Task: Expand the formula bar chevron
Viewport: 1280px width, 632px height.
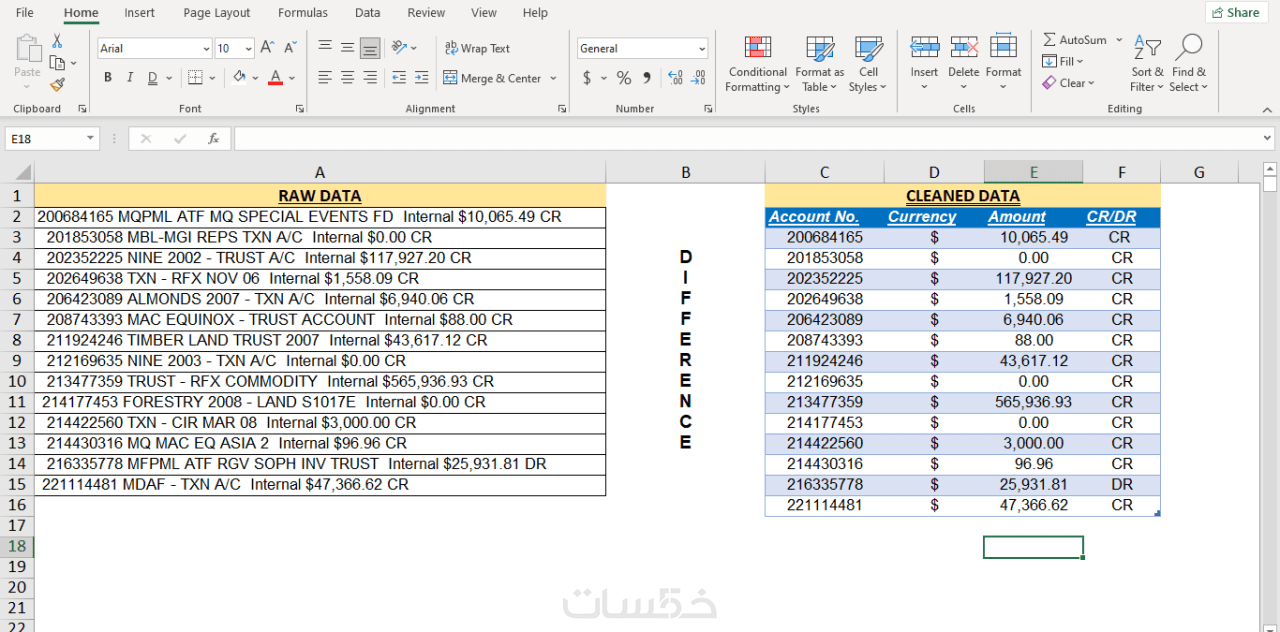Action: 1268,139
